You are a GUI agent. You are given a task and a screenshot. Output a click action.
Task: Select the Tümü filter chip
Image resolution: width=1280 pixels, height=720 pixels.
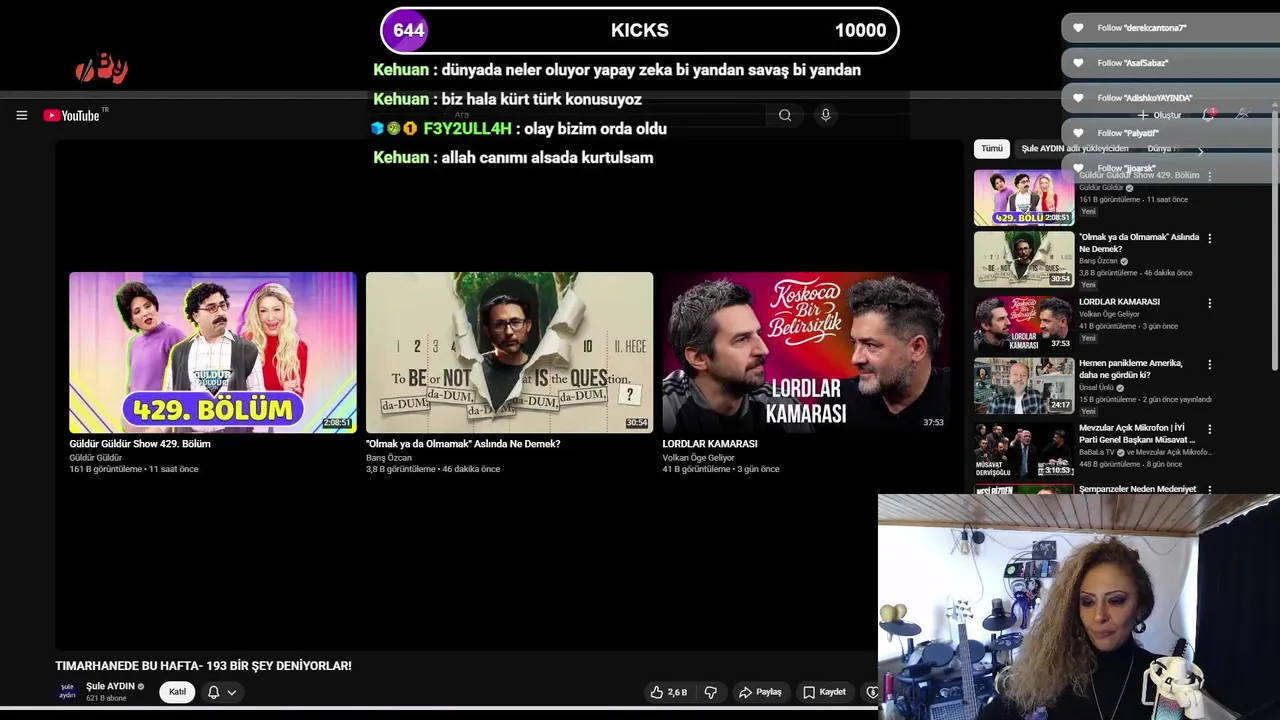point(991,149)
